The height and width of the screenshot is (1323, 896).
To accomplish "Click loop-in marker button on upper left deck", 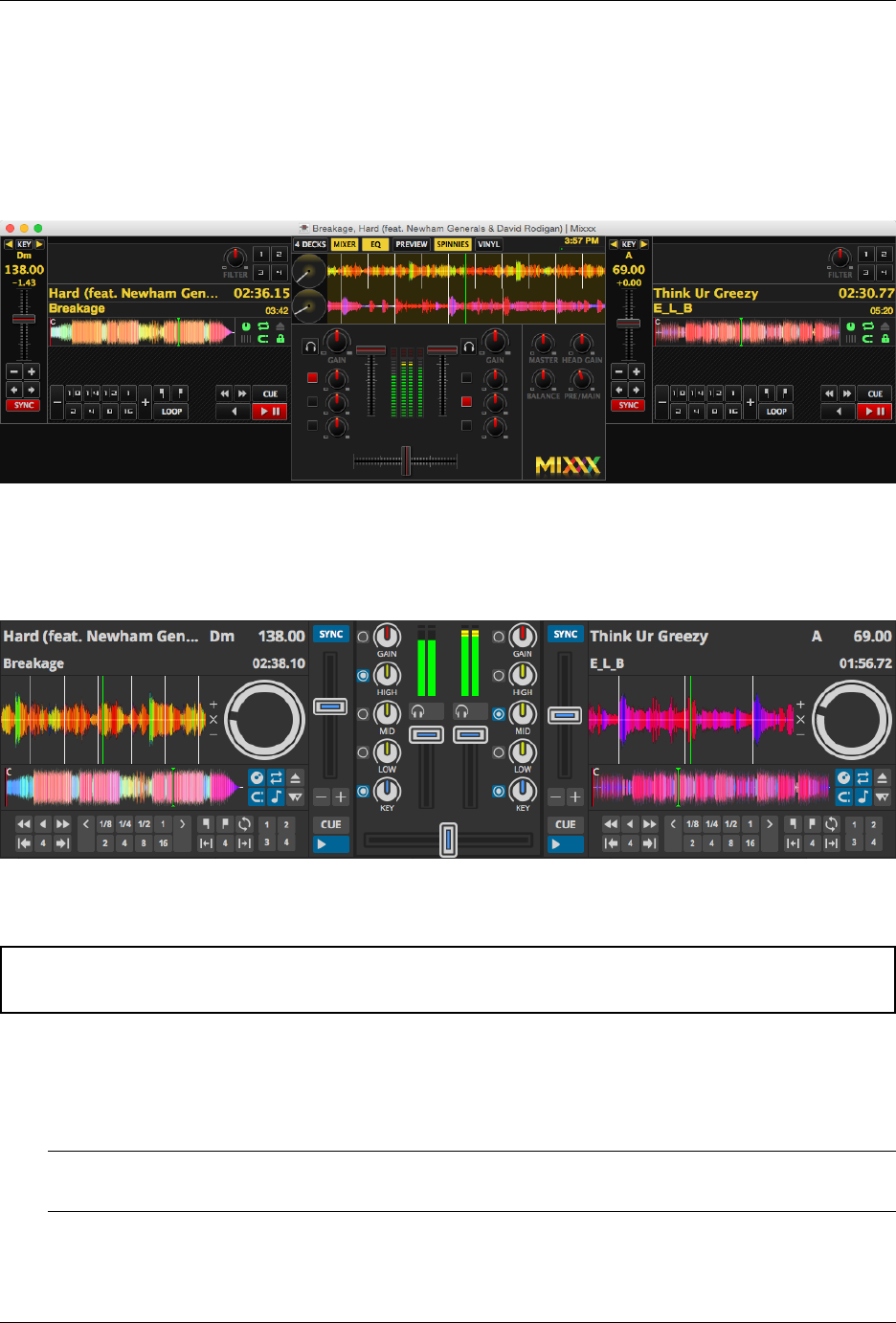I will 163,392.
